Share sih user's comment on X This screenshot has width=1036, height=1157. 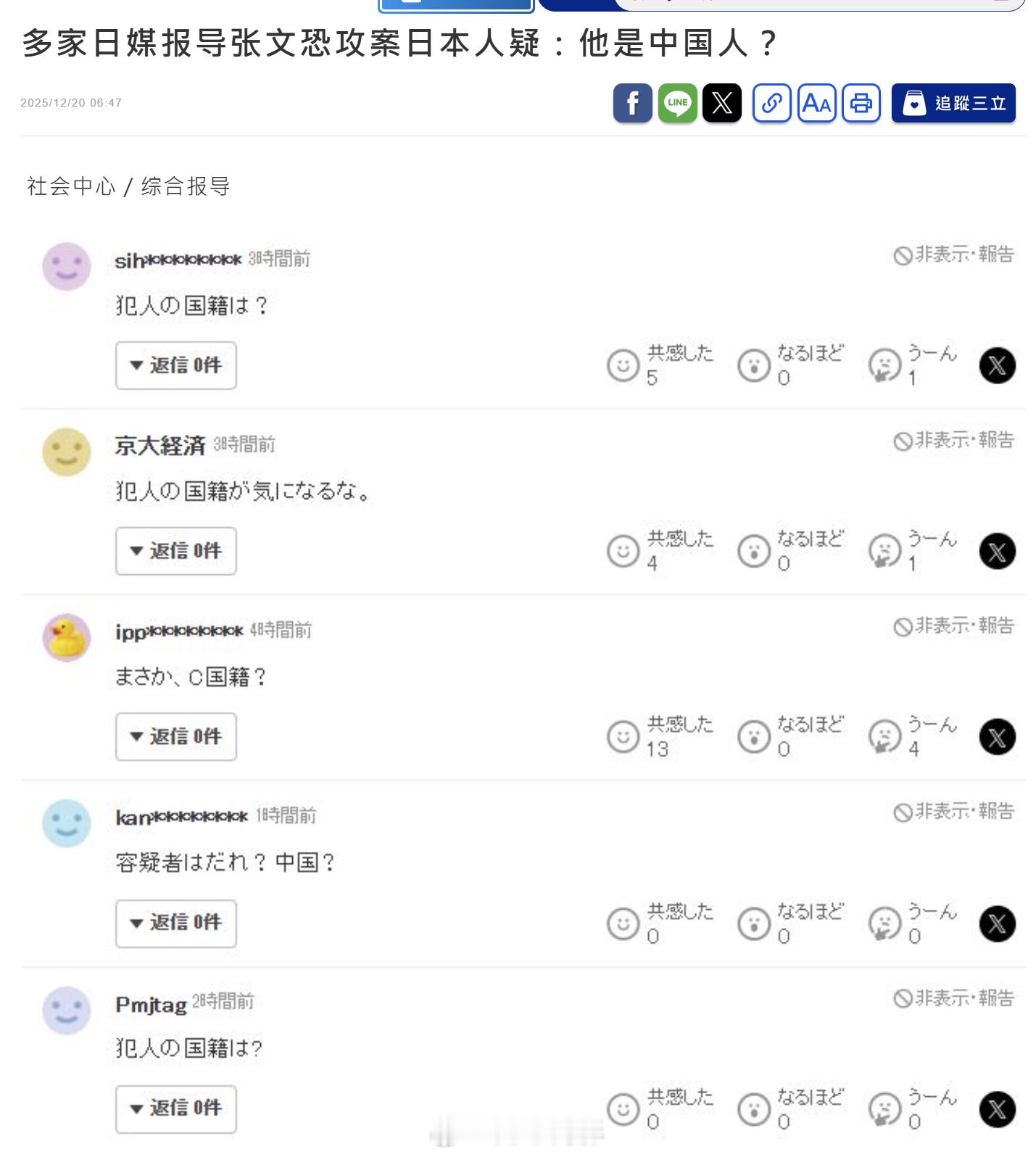997,365
